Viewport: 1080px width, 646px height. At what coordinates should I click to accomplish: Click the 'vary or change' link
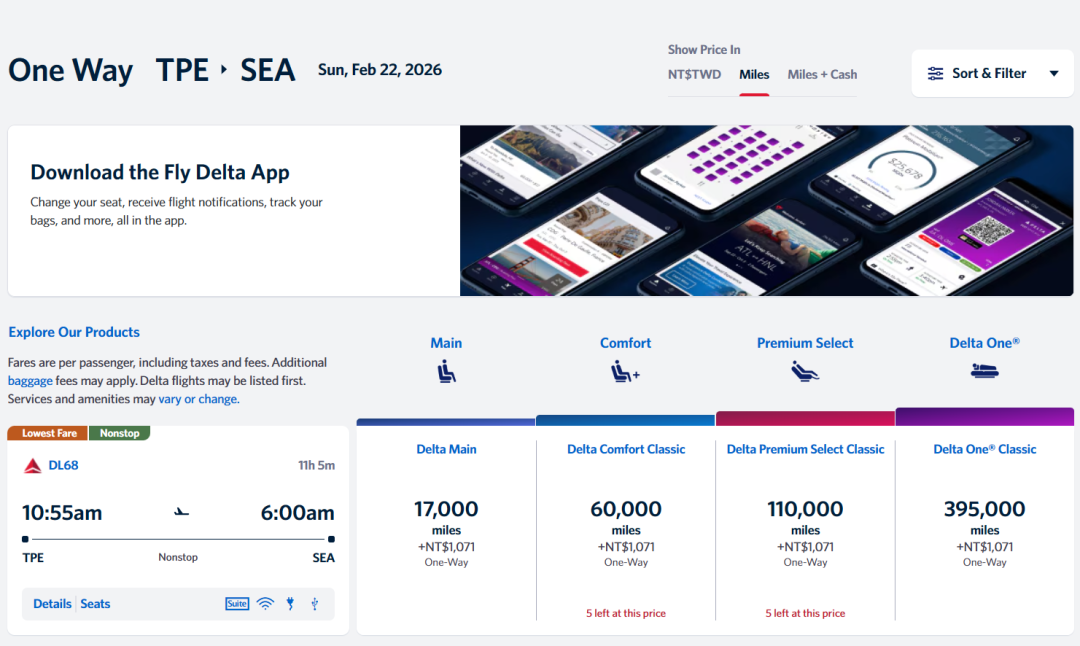tap(198, 399)
